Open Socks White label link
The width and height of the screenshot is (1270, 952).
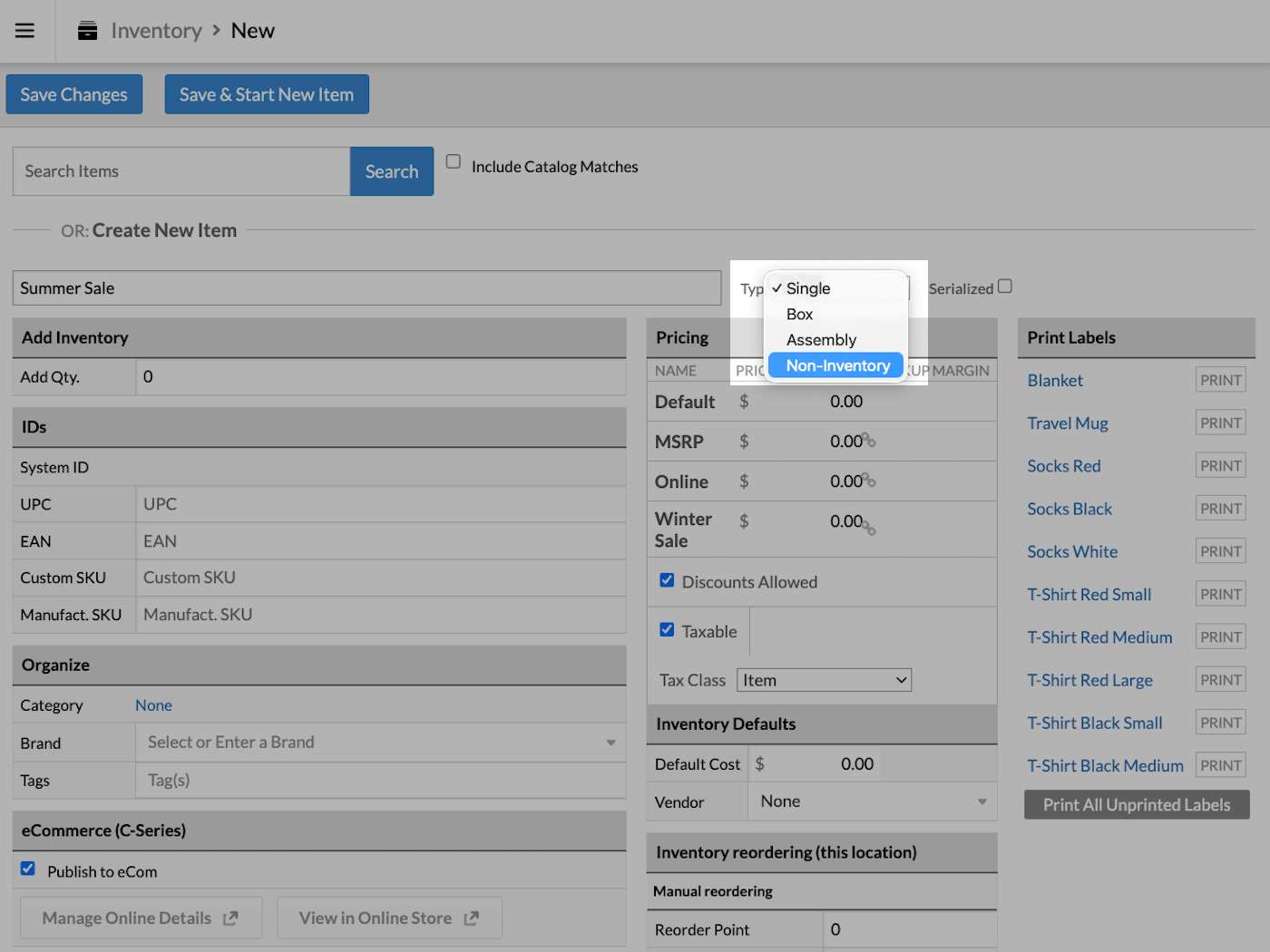click(1072, 551)
